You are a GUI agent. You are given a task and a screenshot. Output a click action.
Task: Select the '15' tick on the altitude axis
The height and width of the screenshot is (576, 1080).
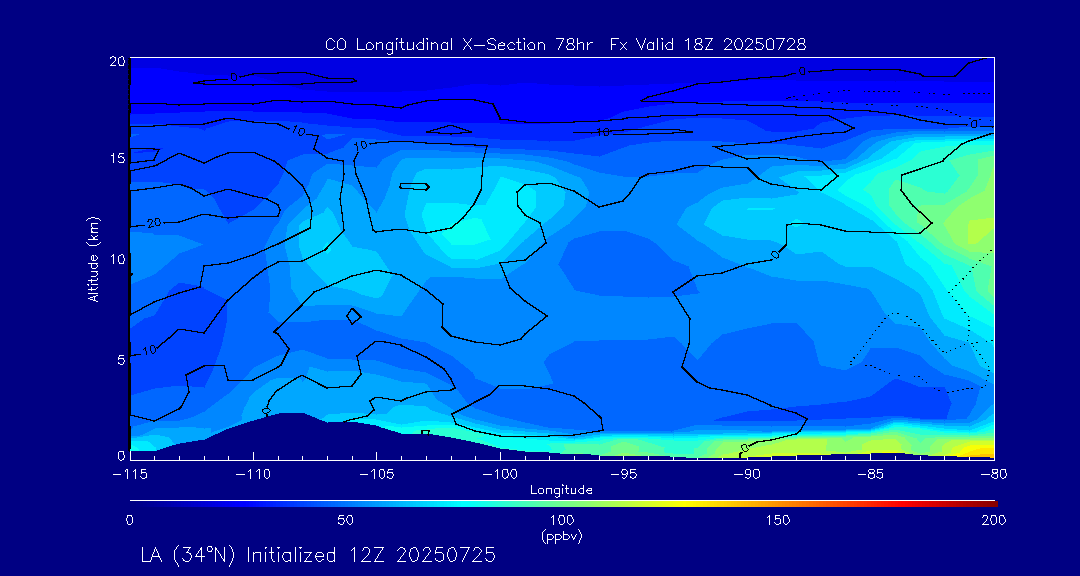point(117,159)
